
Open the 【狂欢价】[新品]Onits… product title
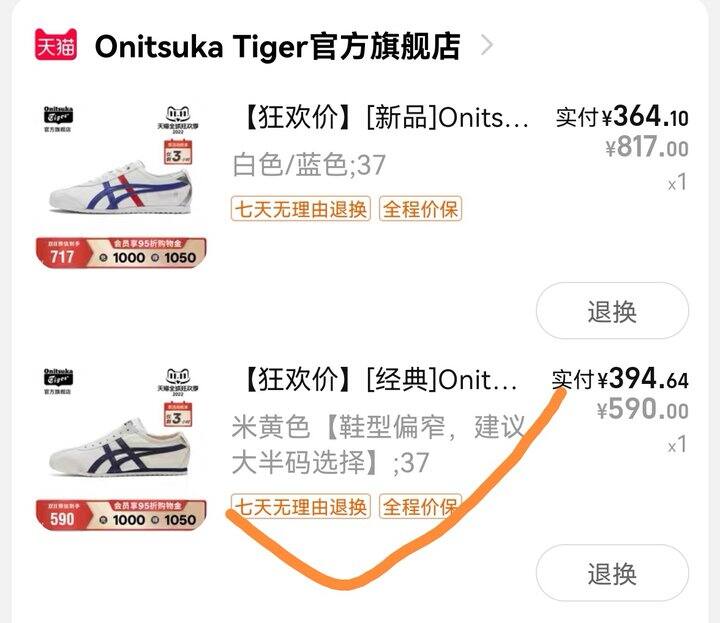pos(386,118)
